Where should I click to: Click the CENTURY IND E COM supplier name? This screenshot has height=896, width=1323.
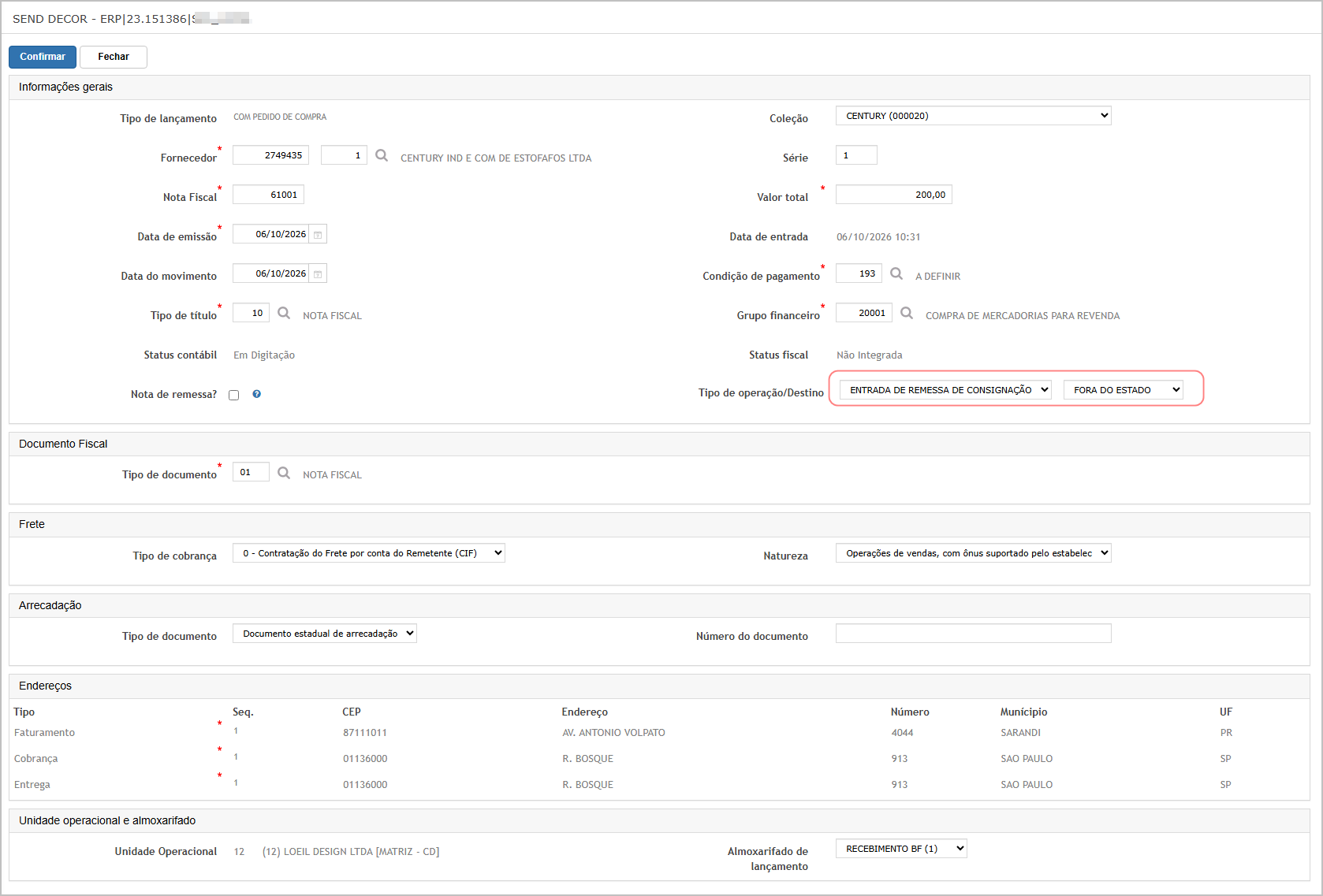tap(496, 158)
